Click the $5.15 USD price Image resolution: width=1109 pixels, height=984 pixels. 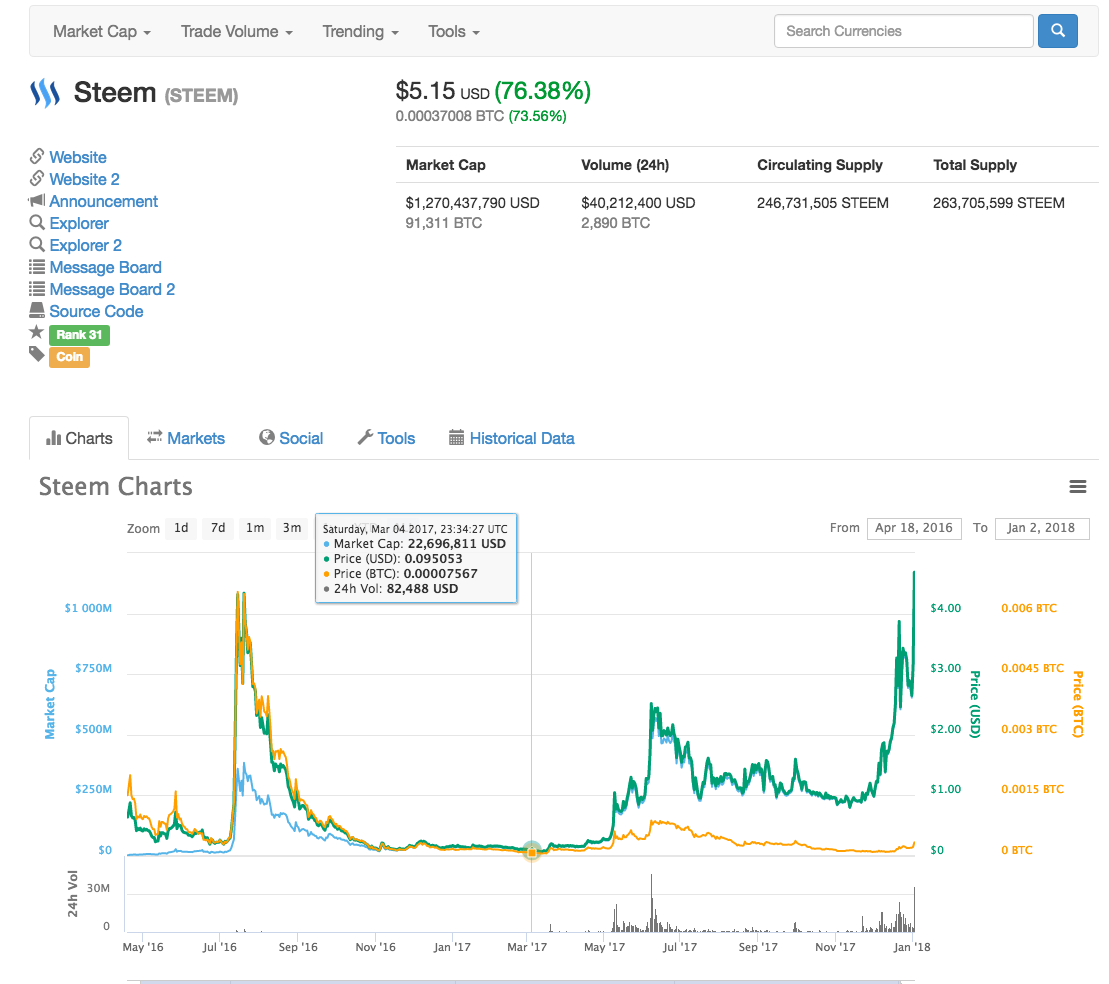coord(442,91)
